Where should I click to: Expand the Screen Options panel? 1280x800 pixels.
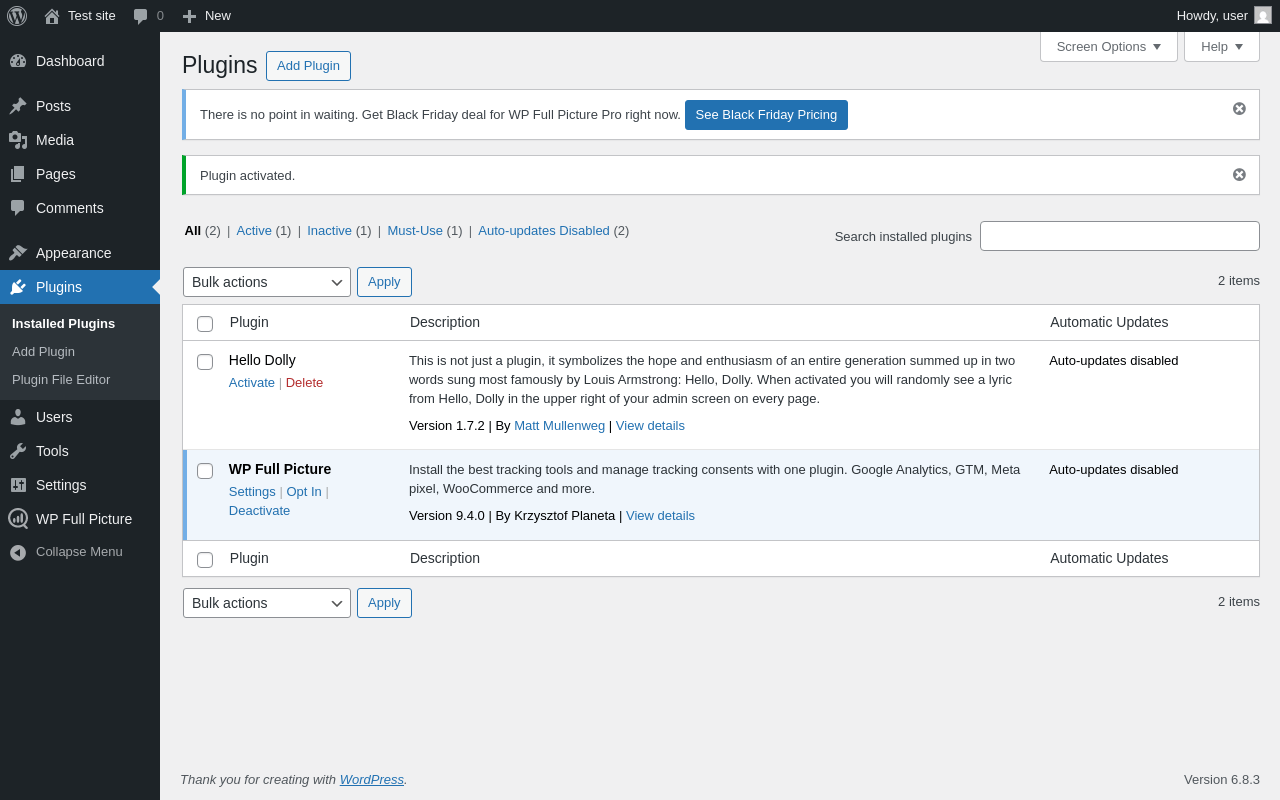click(1108, 46)
